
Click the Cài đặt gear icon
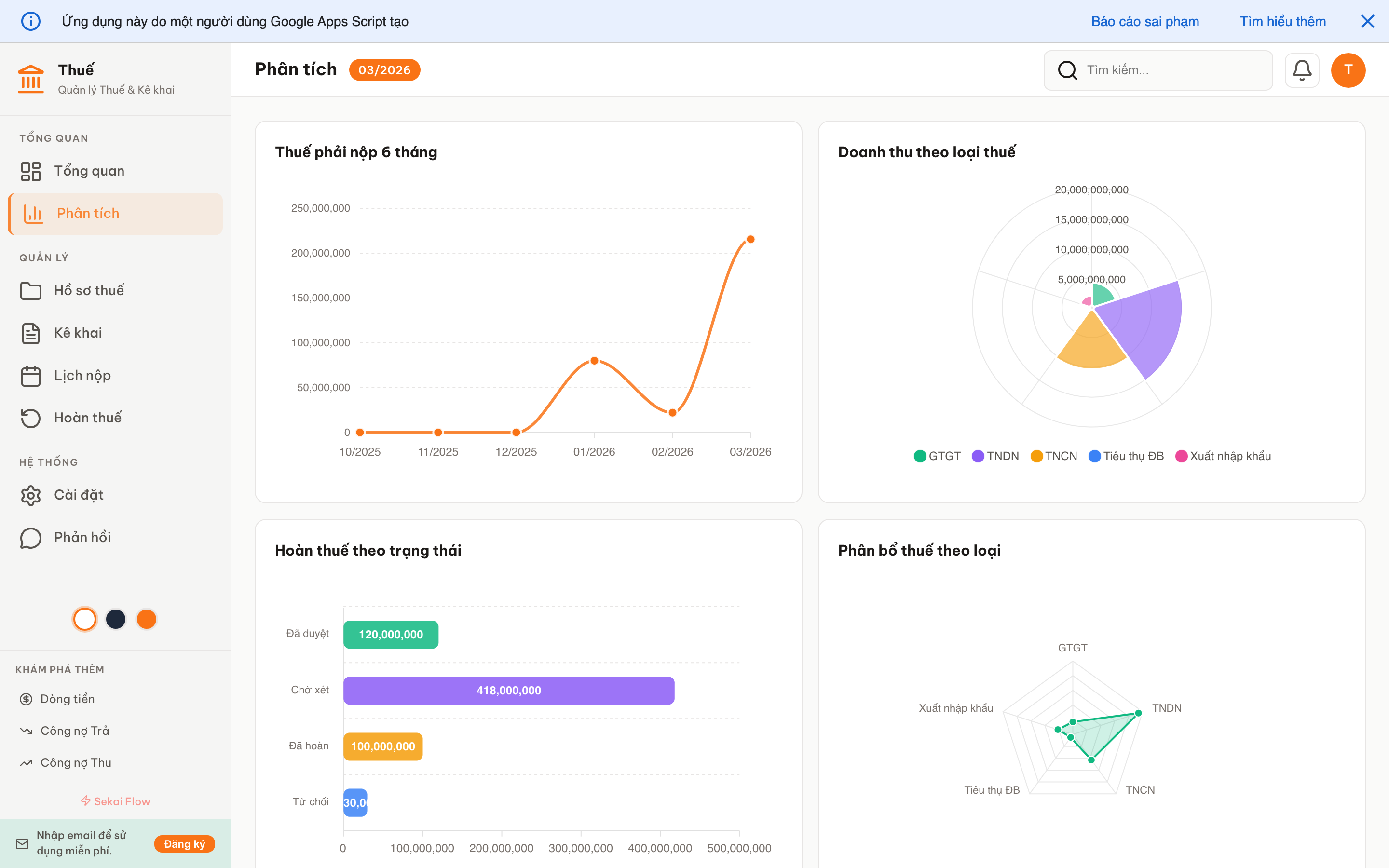30,495
